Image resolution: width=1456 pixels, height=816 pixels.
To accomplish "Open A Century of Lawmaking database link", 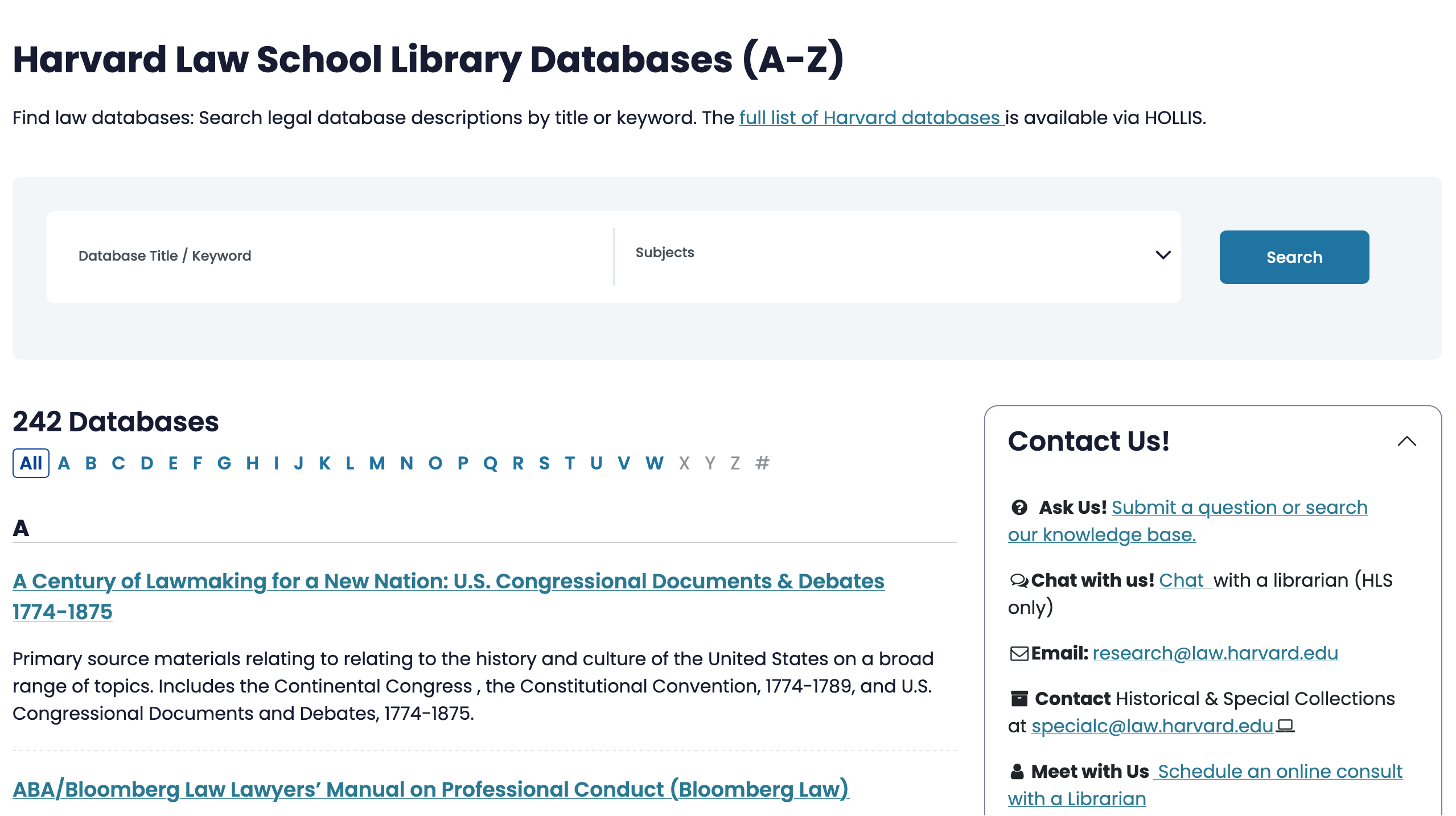I will coord(449,596).
